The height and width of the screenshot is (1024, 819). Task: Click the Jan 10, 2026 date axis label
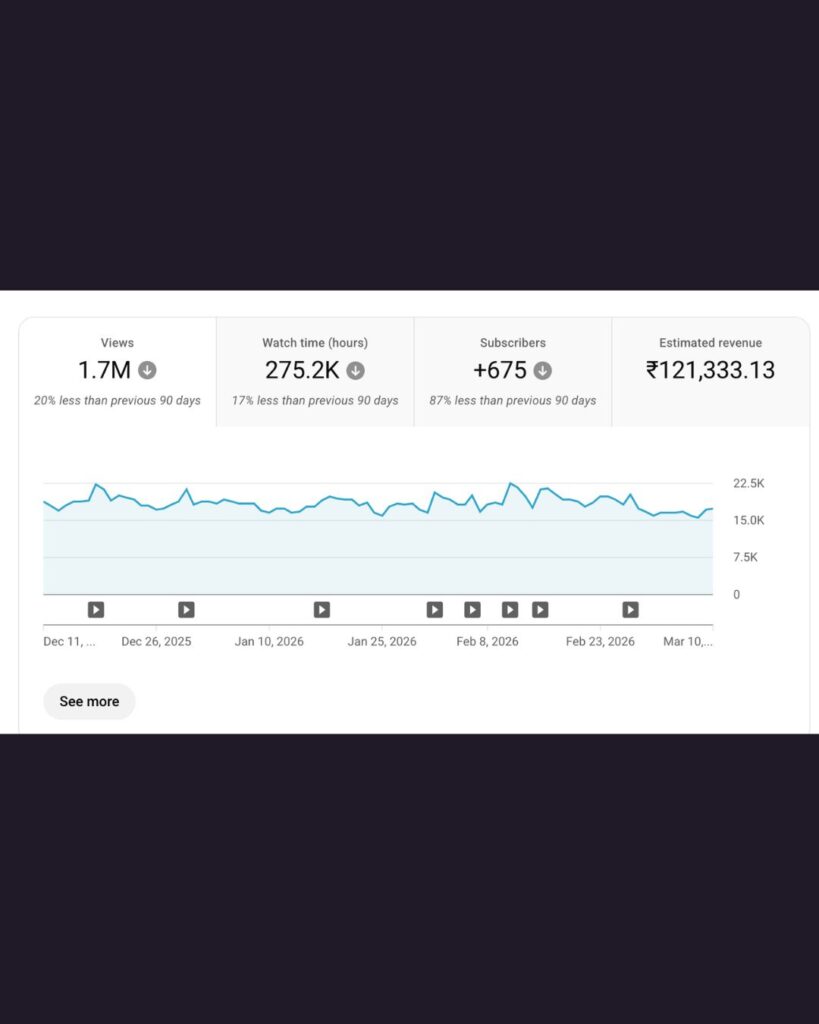269,642
